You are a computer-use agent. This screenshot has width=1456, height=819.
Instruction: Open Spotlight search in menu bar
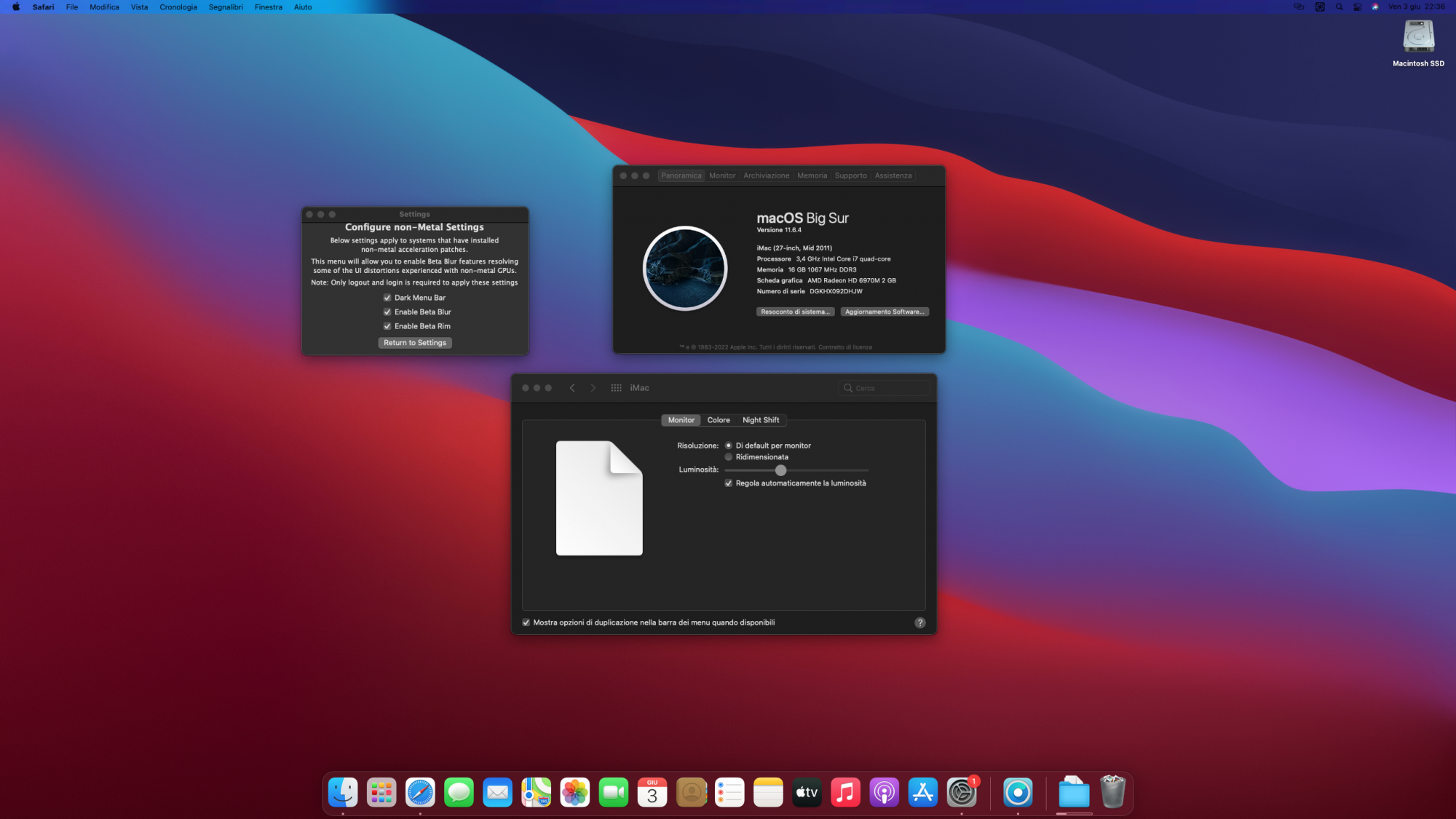[x=1339, y=7]
